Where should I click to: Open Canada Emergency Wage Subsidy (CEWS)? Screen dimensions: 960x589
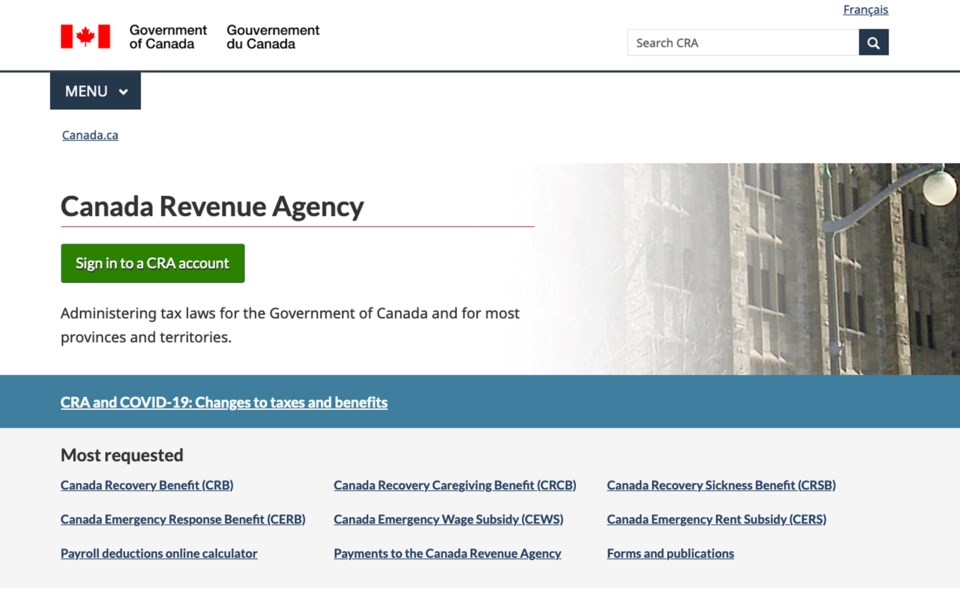coord(448,519)
